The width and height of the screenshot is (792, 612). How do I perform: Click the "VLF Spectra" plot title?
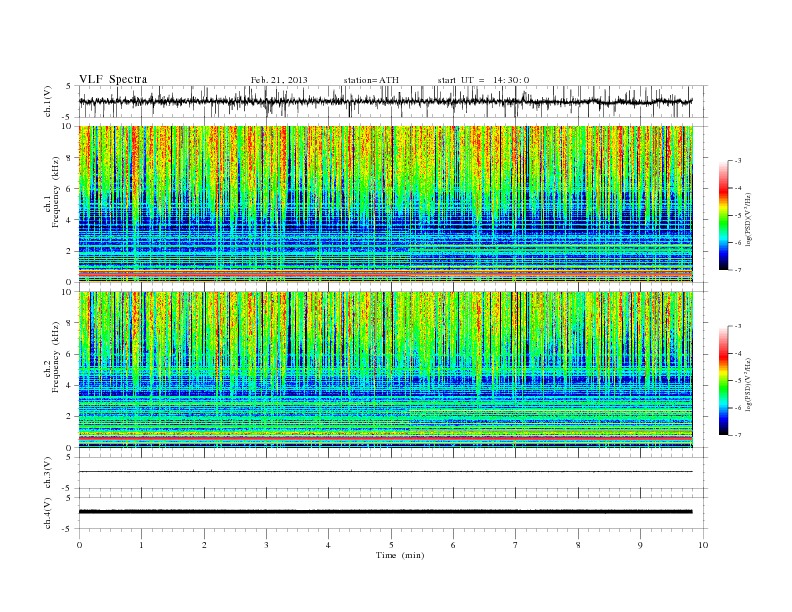(113, 79)
